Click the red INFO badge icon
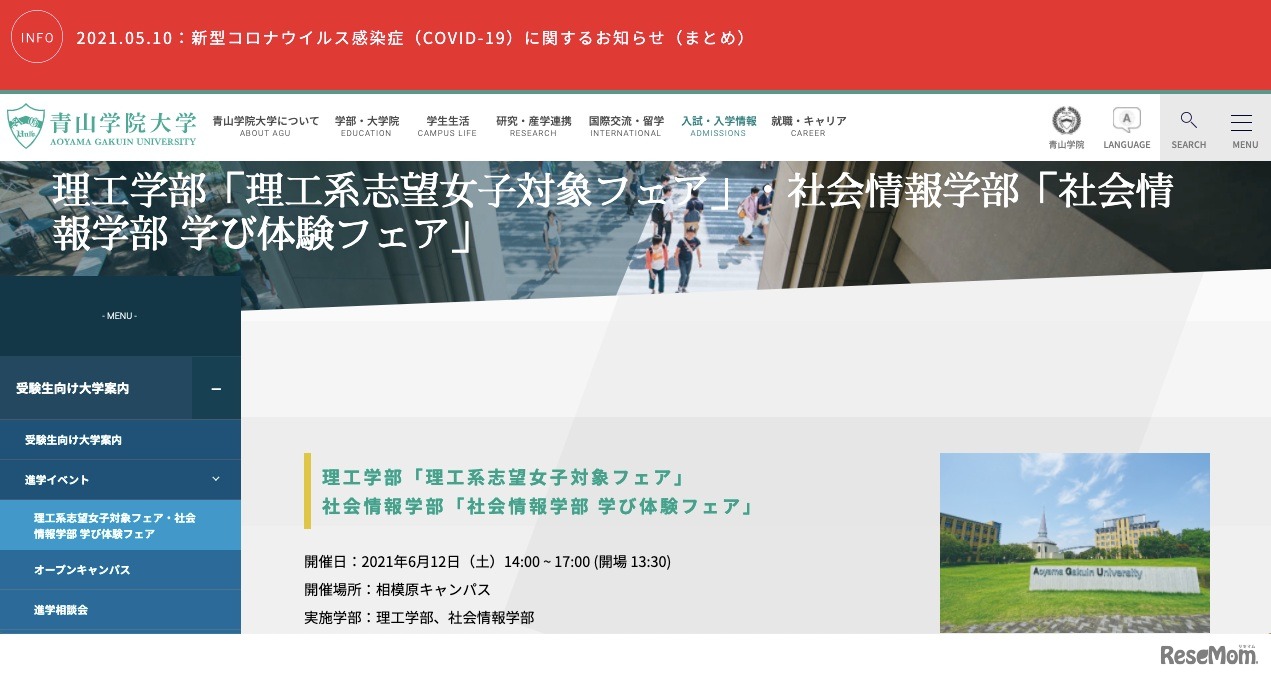Viewport: 1271px width, 678px height. point(37,37)
